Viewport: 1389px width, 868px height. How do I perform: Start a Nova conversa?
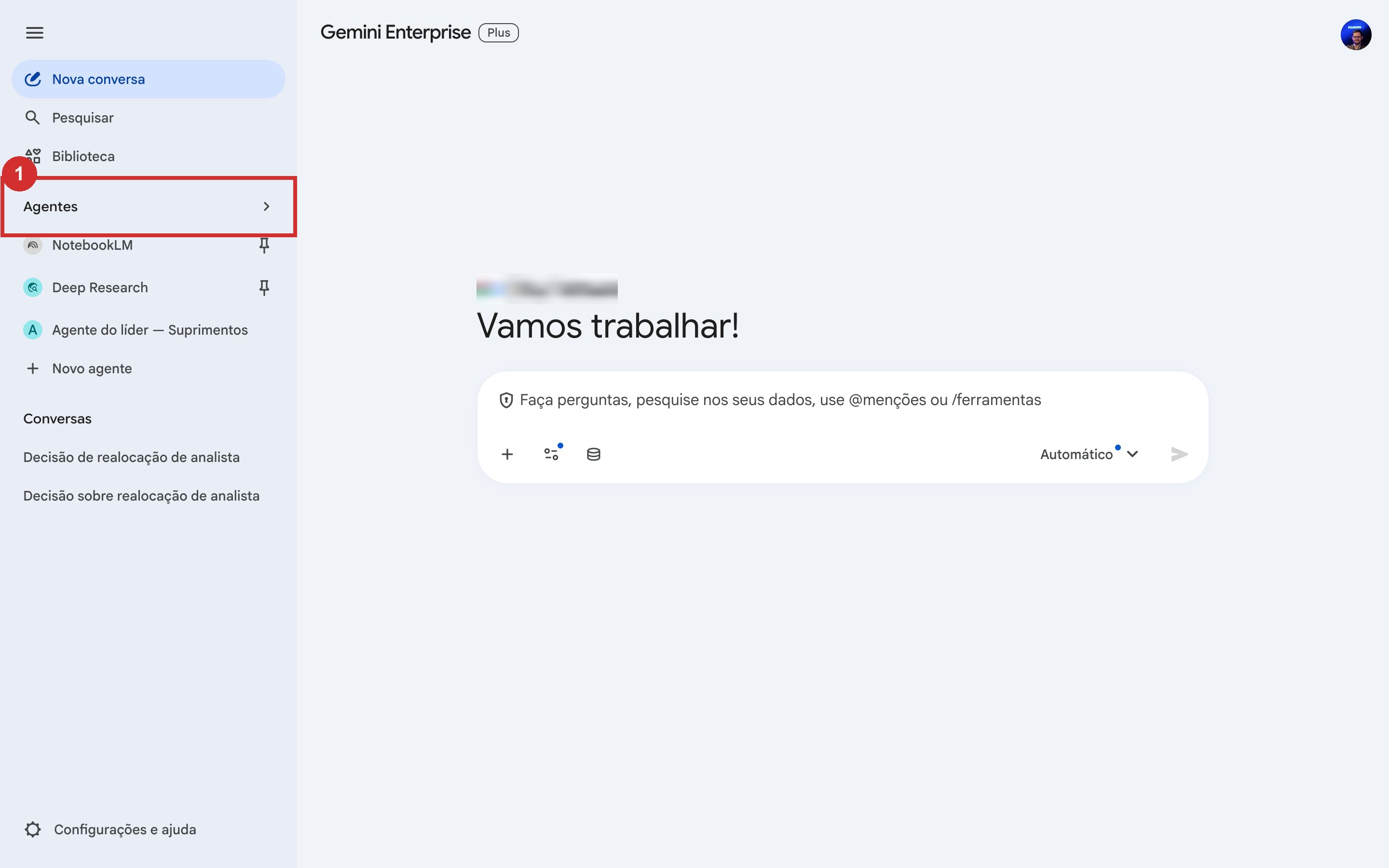pos(148,79)
